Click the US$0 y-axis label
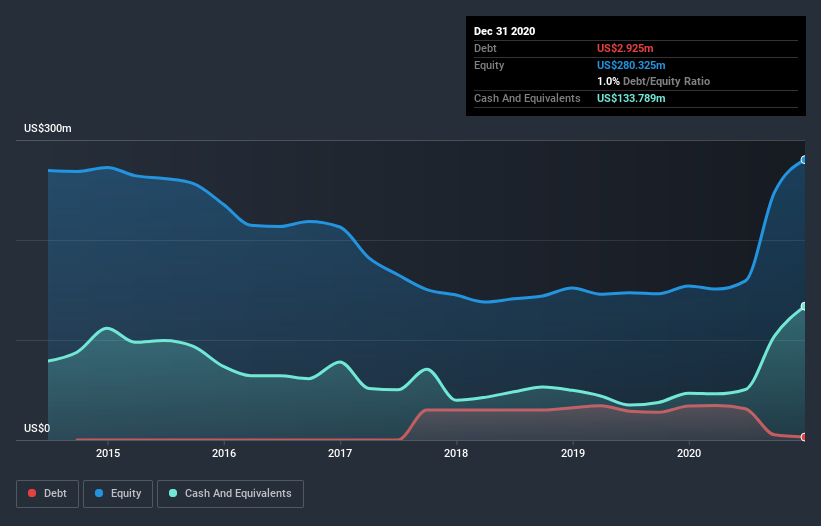The height and width of the screenshot is (526, 821). click(x=37, y=428)
